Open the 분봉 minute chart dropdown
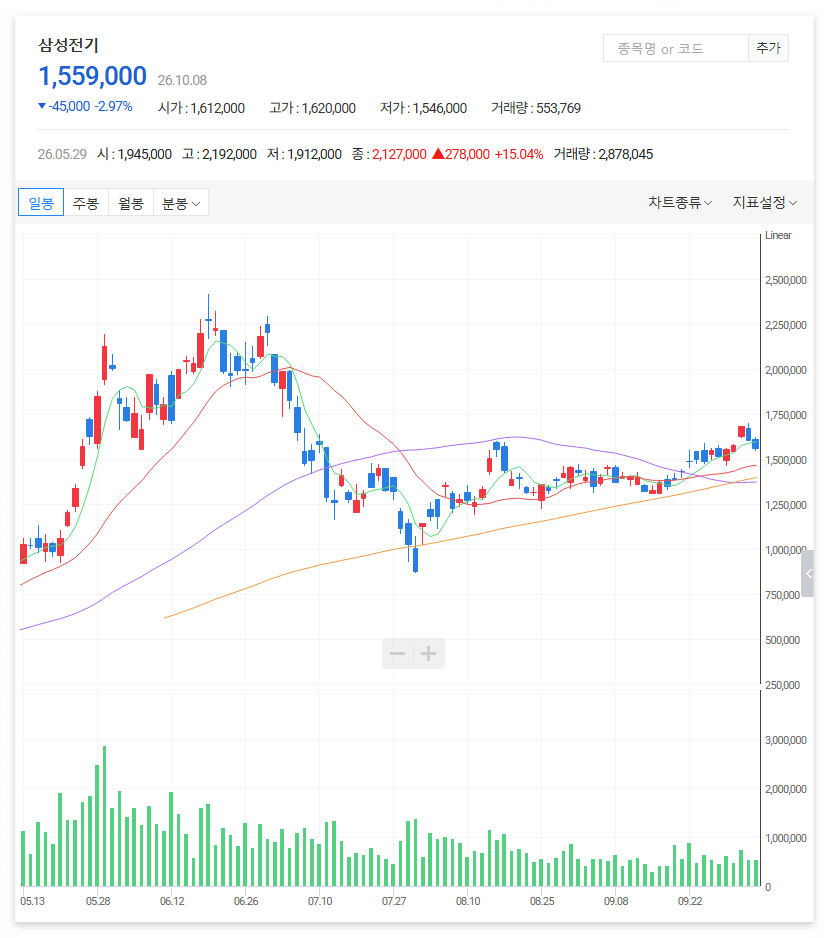Image resolution: width=829 pixels, height=938 pixels. [181, 203]
